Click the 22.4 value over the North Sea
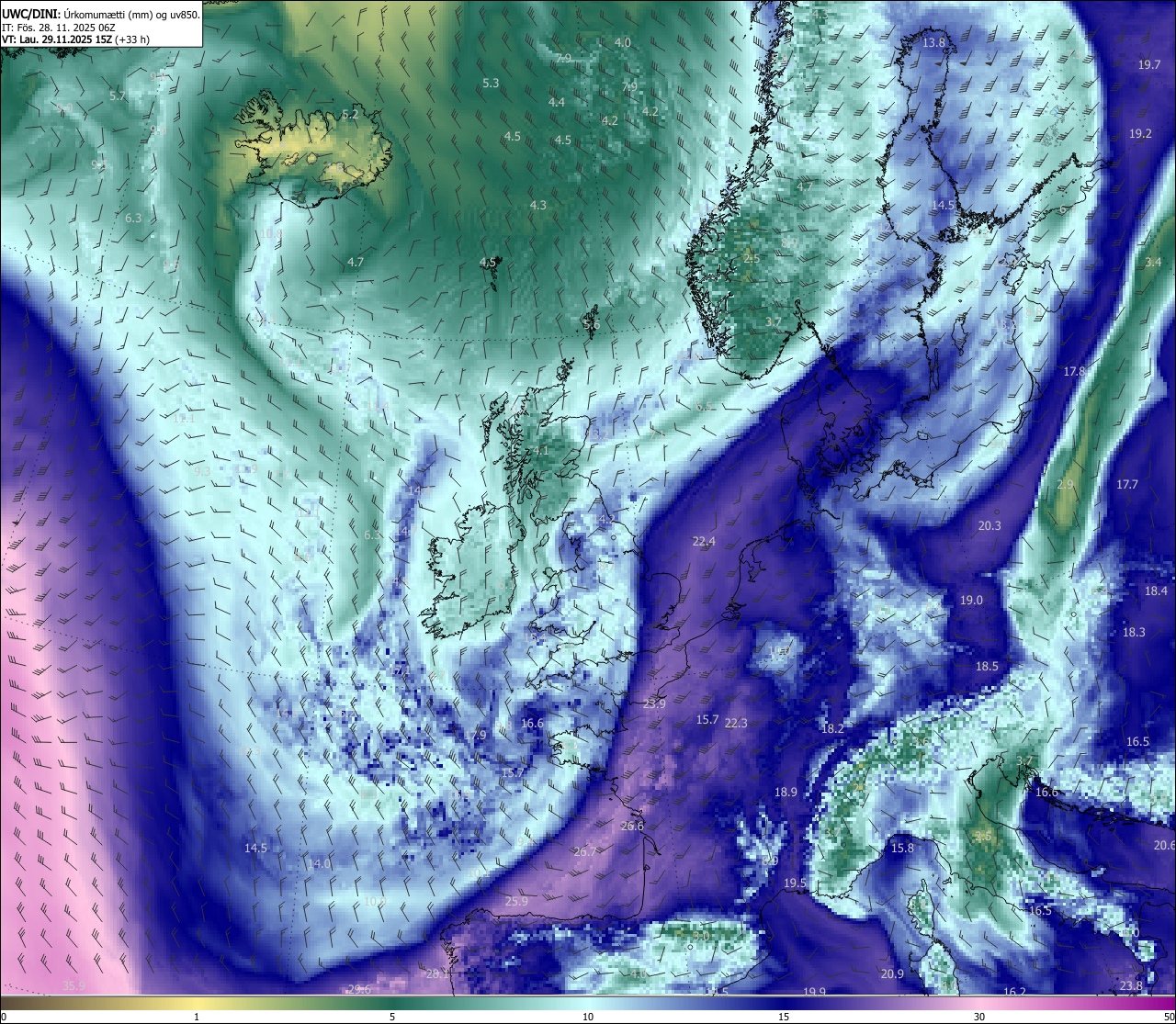Image resolution: width=1176 pixels, height=1024 pixels. (704, 541)
